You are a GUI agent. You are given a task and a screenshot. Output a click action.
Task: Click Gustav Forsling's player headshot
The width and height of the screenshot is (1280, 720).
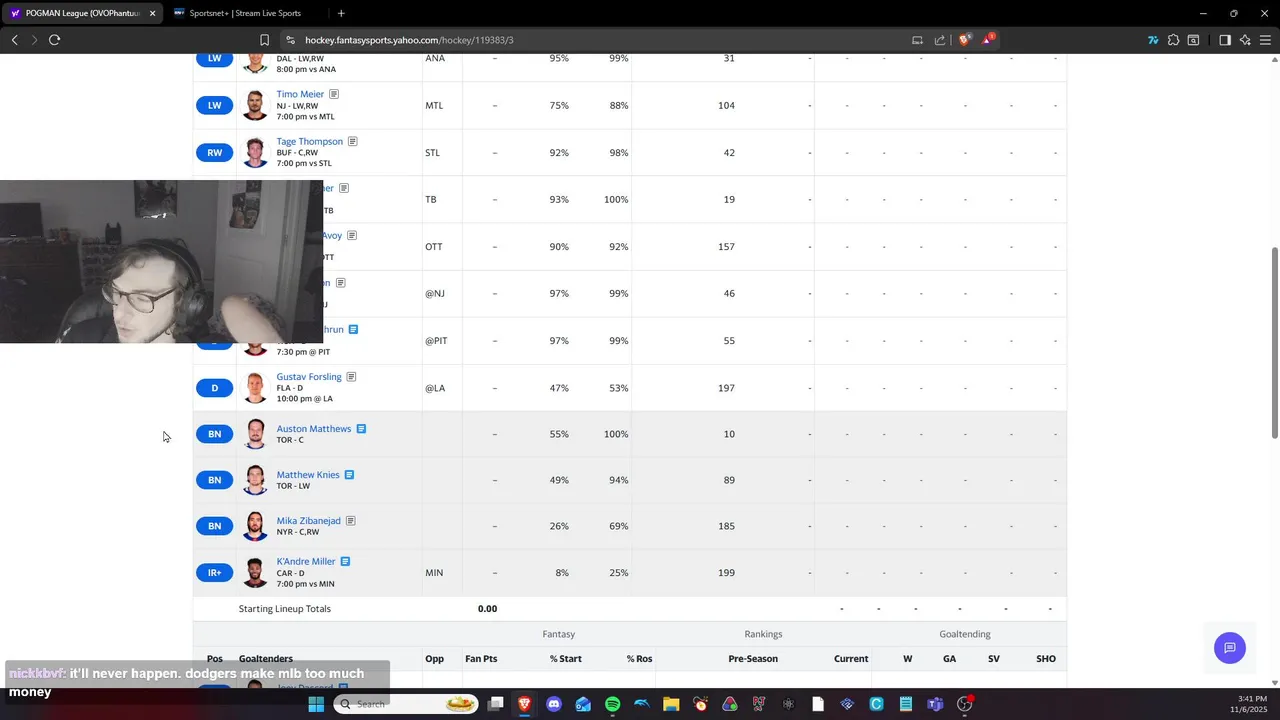click(x=255, y=388)
